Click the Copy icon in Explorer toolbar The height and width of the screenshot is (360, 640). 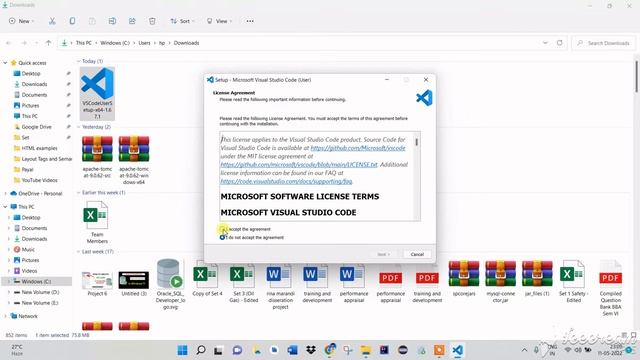72,21
